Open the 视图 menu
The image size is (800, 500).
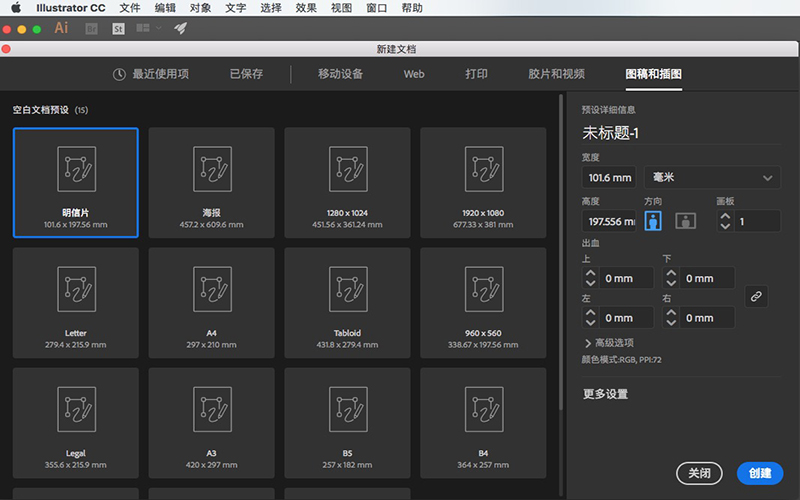[341, 8]
